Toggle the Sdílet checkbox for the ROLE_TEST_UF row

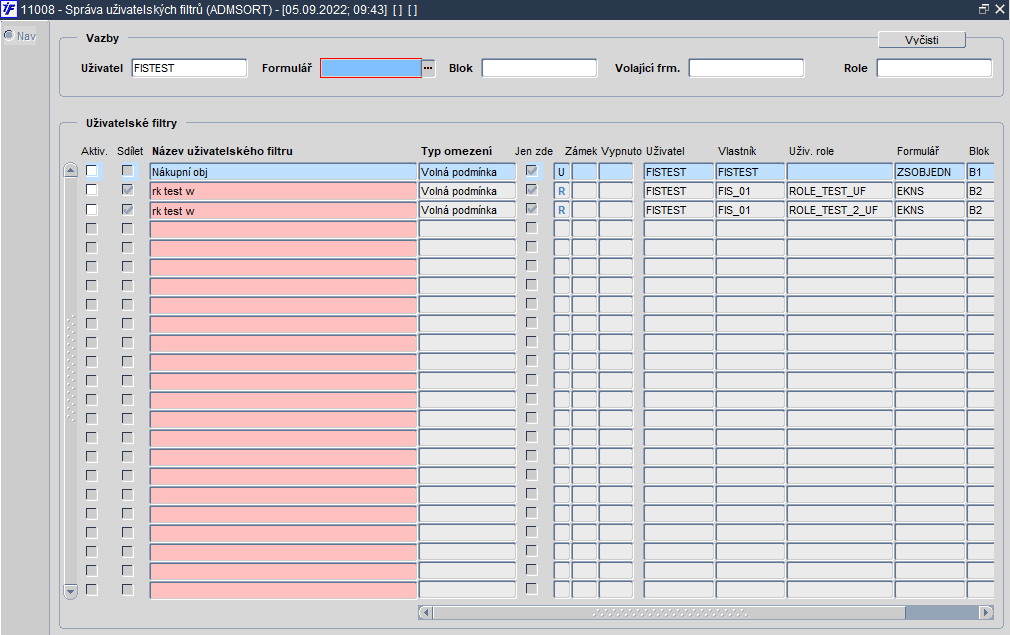(x=128, y=190)
